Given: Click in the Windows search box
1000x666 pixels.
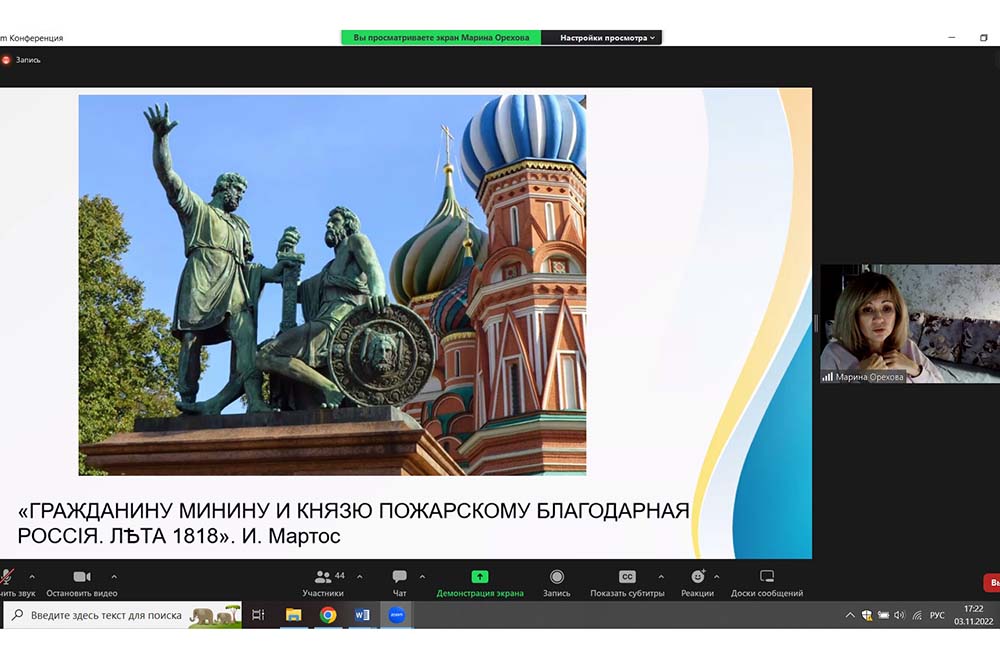Looking at the screenshot, I should coord(105,615).
